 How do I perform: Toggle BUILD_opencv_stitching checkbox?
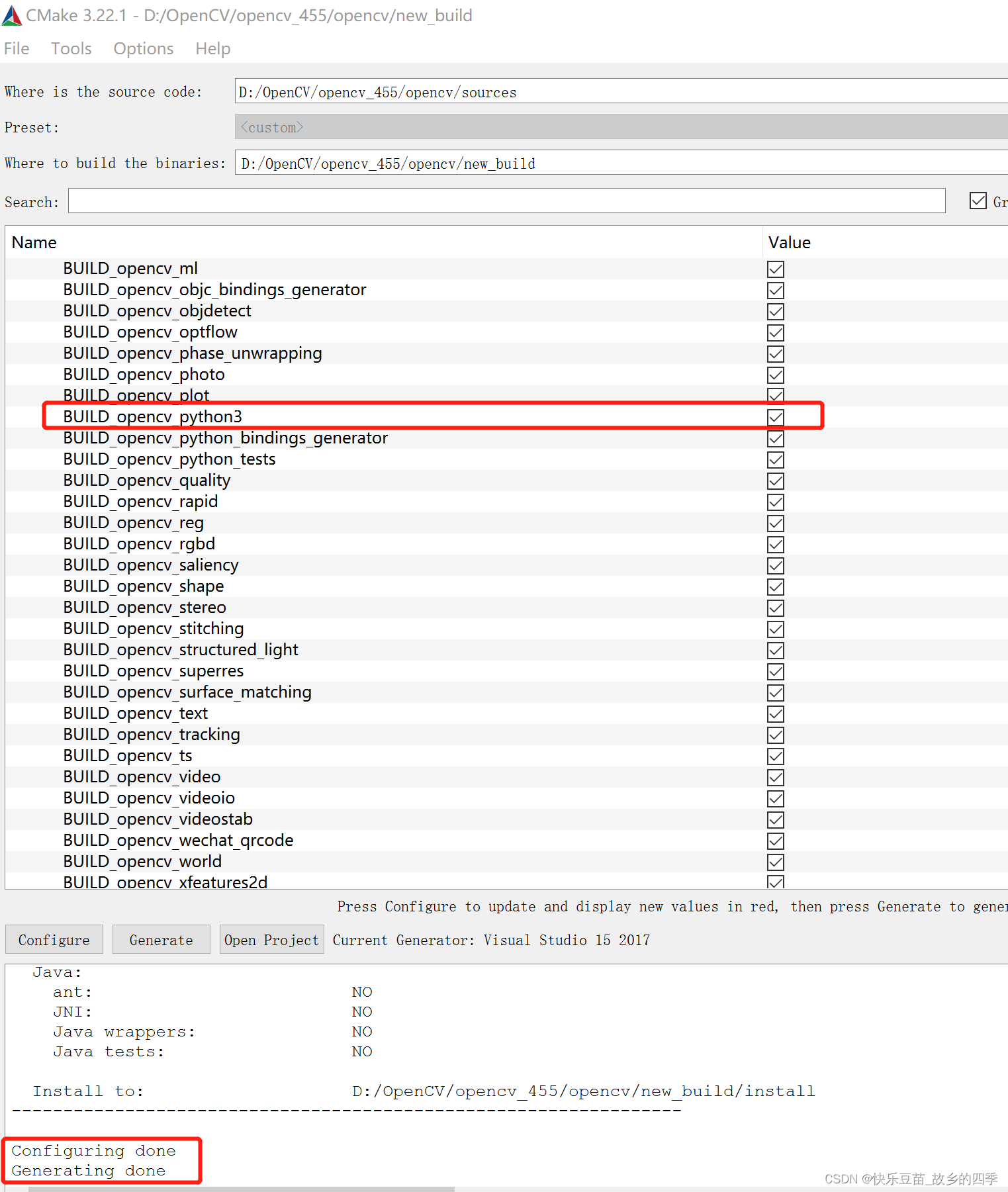(776, 629)
